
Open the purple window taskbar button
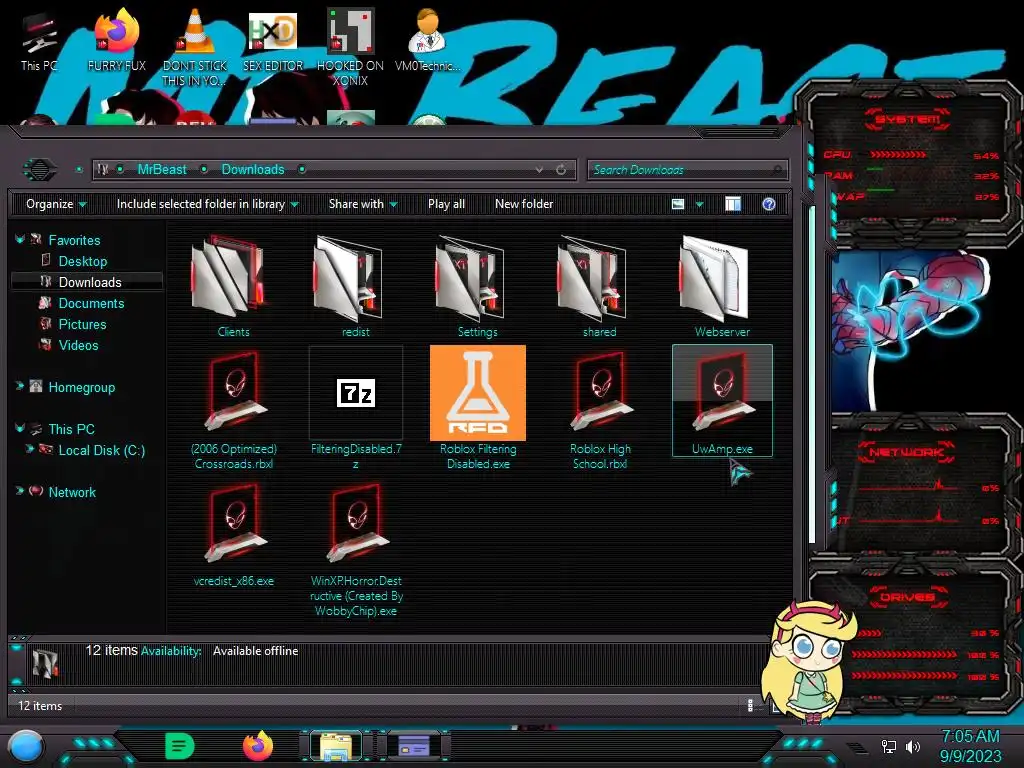(x=414, y=746)
